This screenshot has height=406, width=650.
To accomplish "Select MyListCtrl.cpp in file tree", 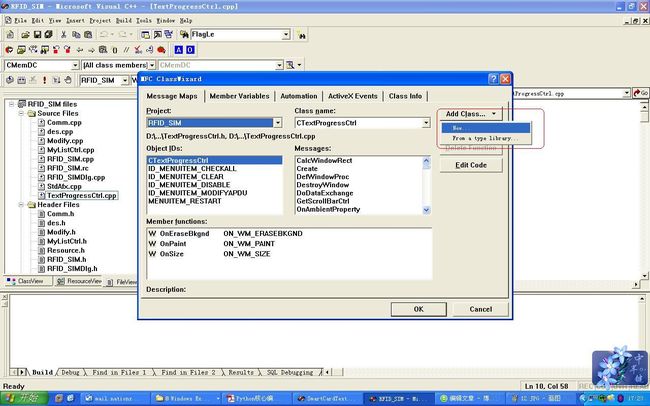I will (x=70, y=150).
